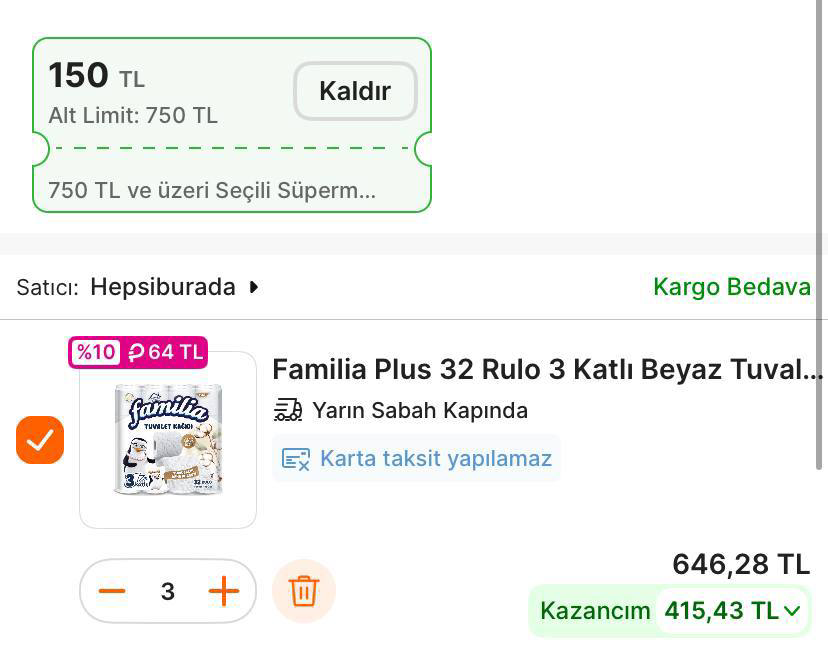This screenshot has height=667, width=828.
Task: Click the quantity value 3 field
Action: (x=168, y=591)
